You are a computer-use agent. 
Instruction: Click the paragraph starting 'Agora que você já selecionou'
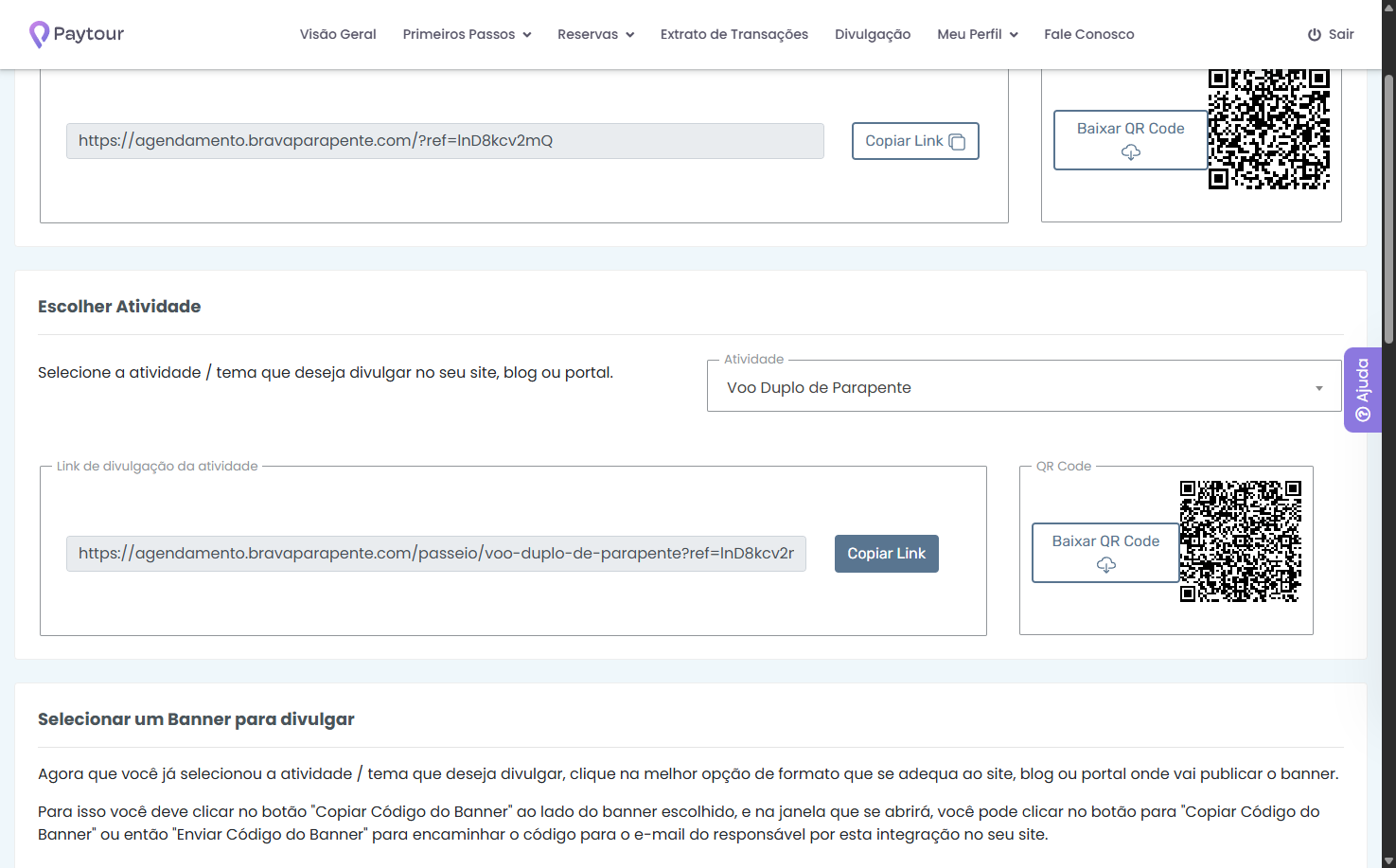(688, 774)
